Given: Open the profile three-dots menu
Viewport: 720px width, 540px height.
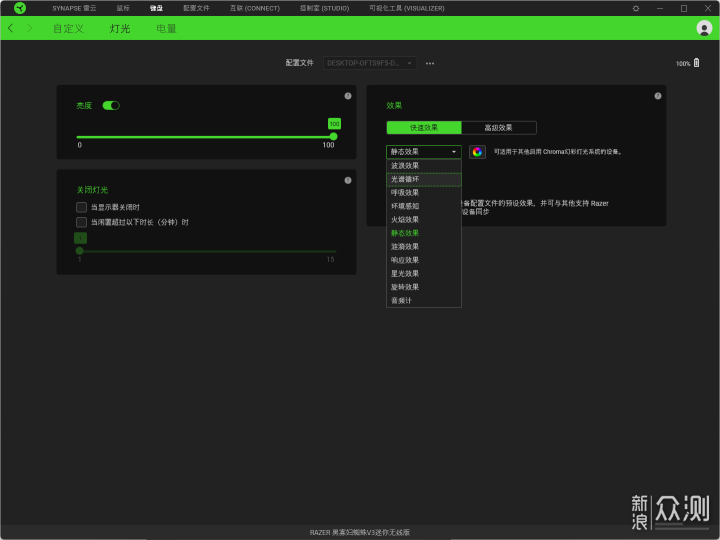Looking at the screenshot, I should coord(430,63).
